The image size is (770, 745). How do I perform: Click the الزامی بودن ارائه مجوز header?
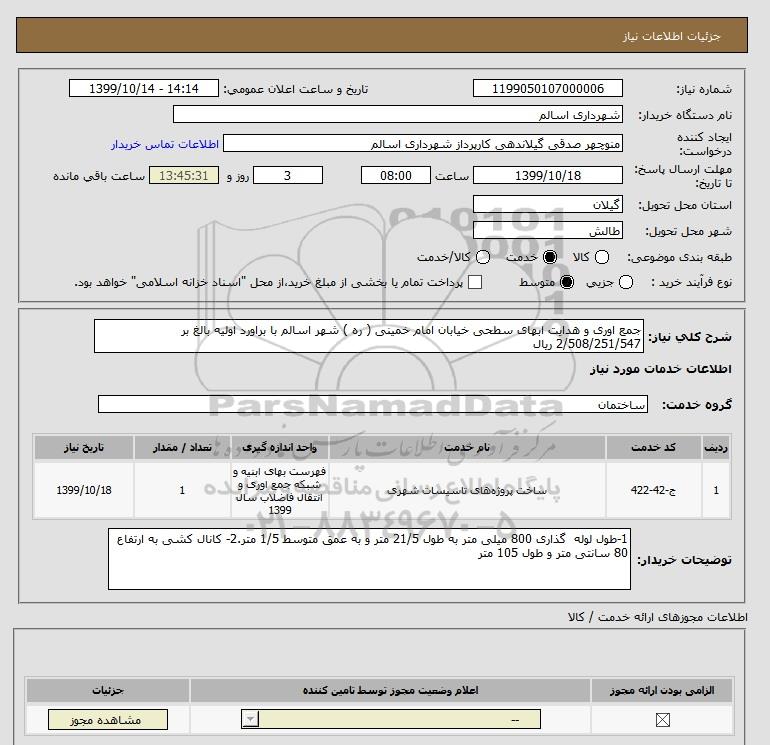click(662, 690)
